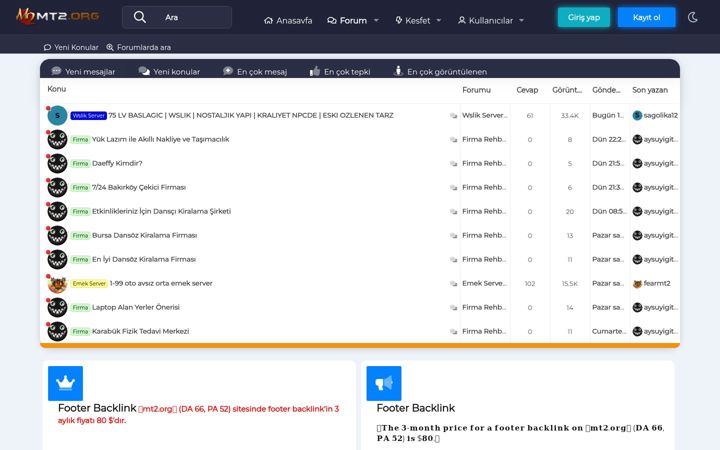Click author avatar for Daeffy Kimdir? thread
The width and height of the screenshot is (720, 450).
coord(57,163)
